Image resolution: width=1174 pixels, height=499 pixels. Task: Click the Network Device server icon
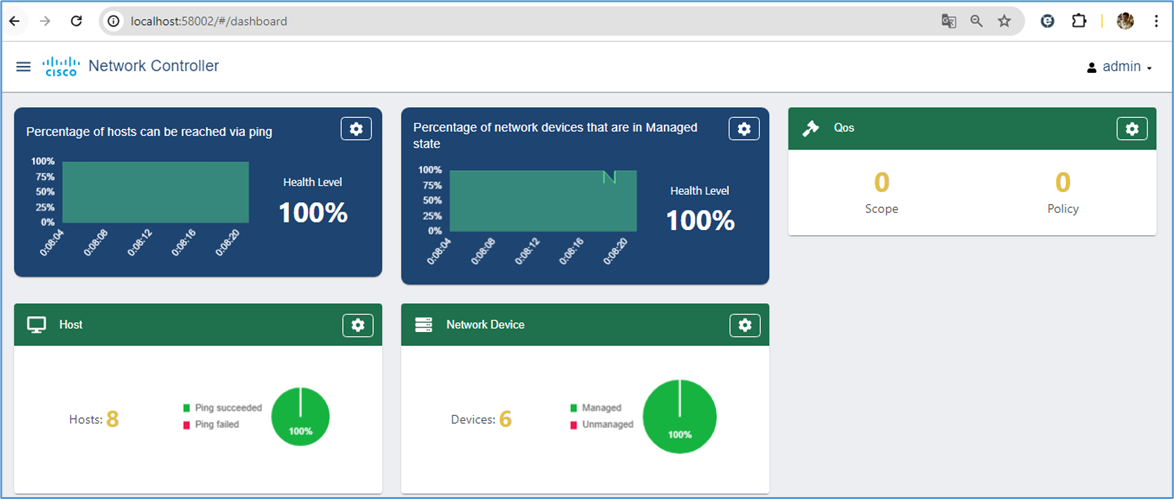(x=424, y=325)
